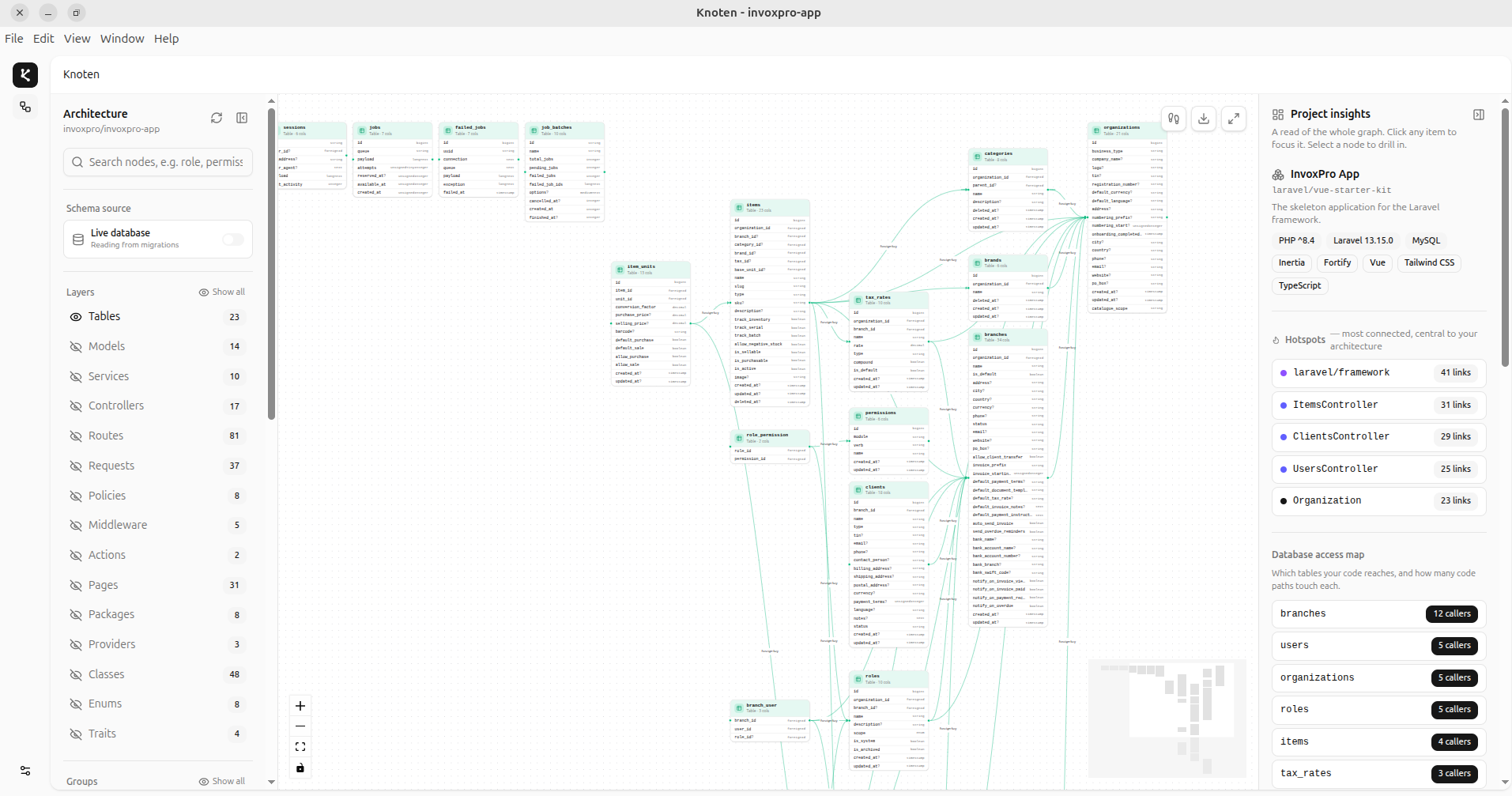1512x796 pixels.
Task: Select the UsersController hotspot
Action: [x=1378, y=470]
